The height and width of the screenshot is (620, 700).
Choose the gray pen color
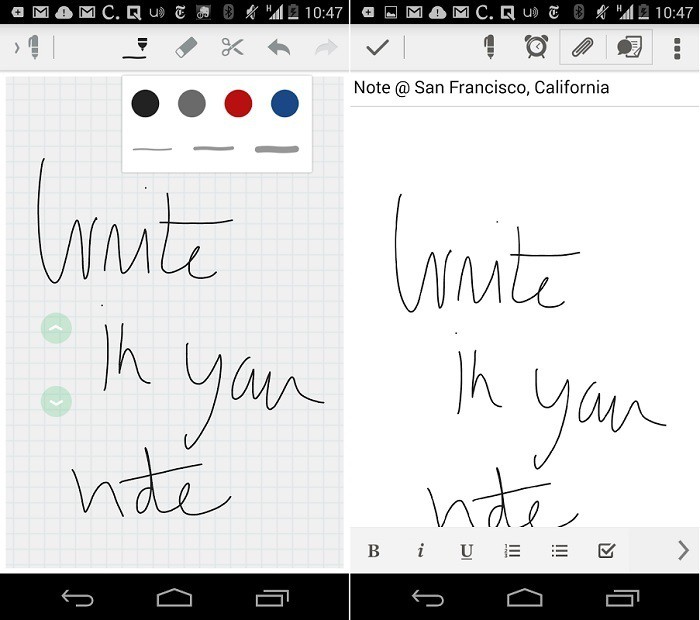pyautogui.click(x=192, y=104)
